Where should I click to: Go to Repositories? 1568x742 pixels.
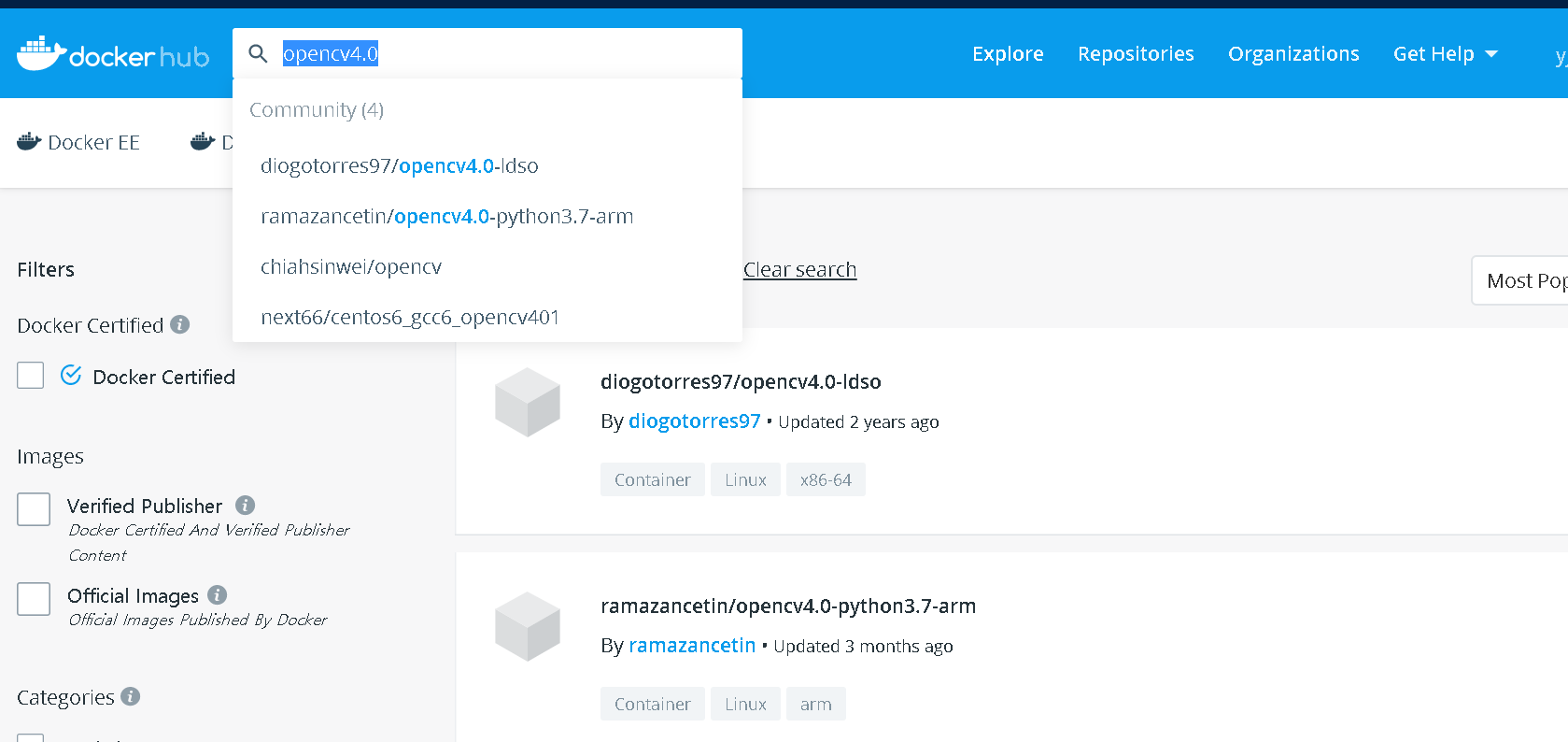coord(1136,54)
